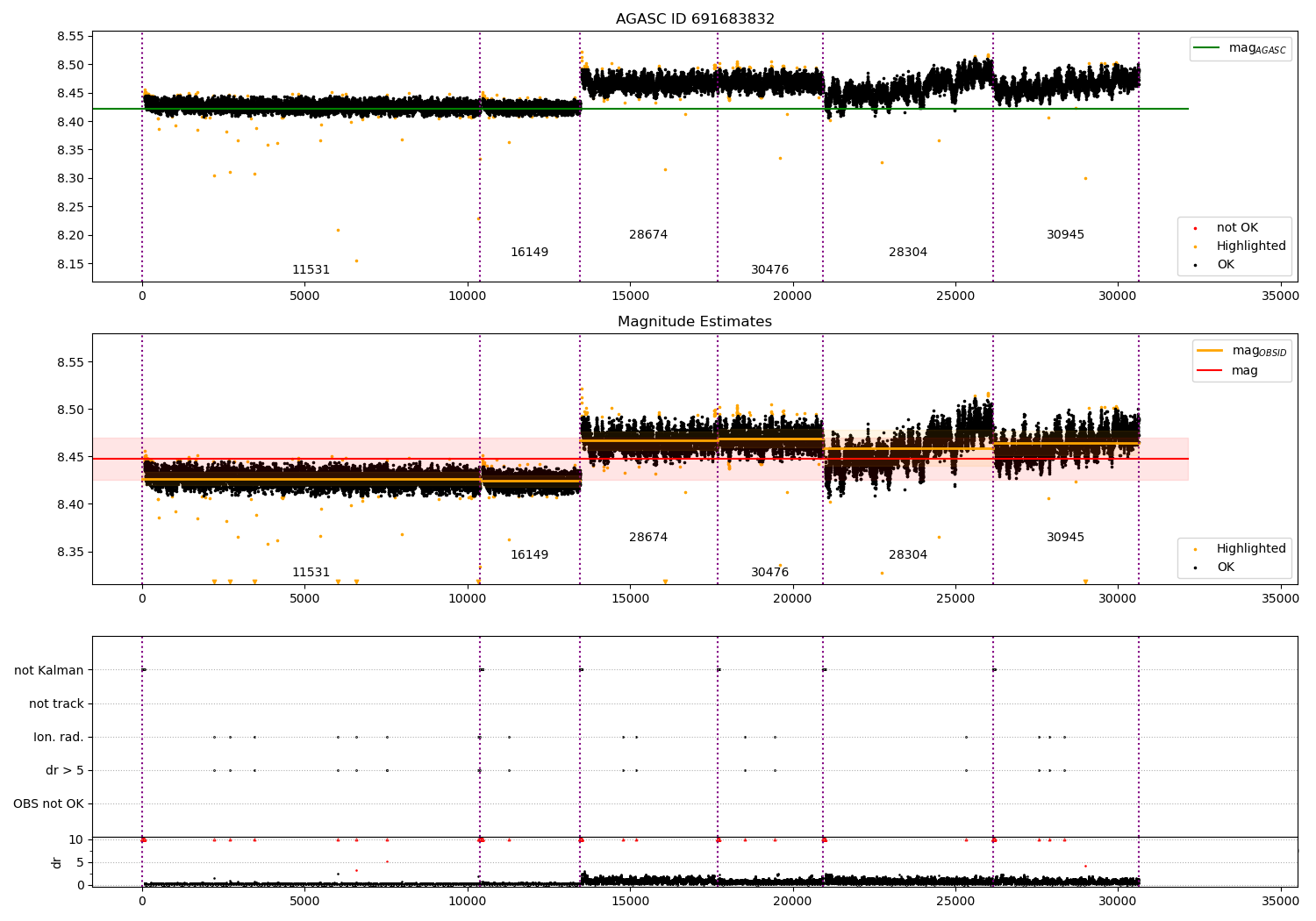
Task: Click OBSID label 30945 in Magnitude Estimates plot
Action: [x=1065, y=537]
